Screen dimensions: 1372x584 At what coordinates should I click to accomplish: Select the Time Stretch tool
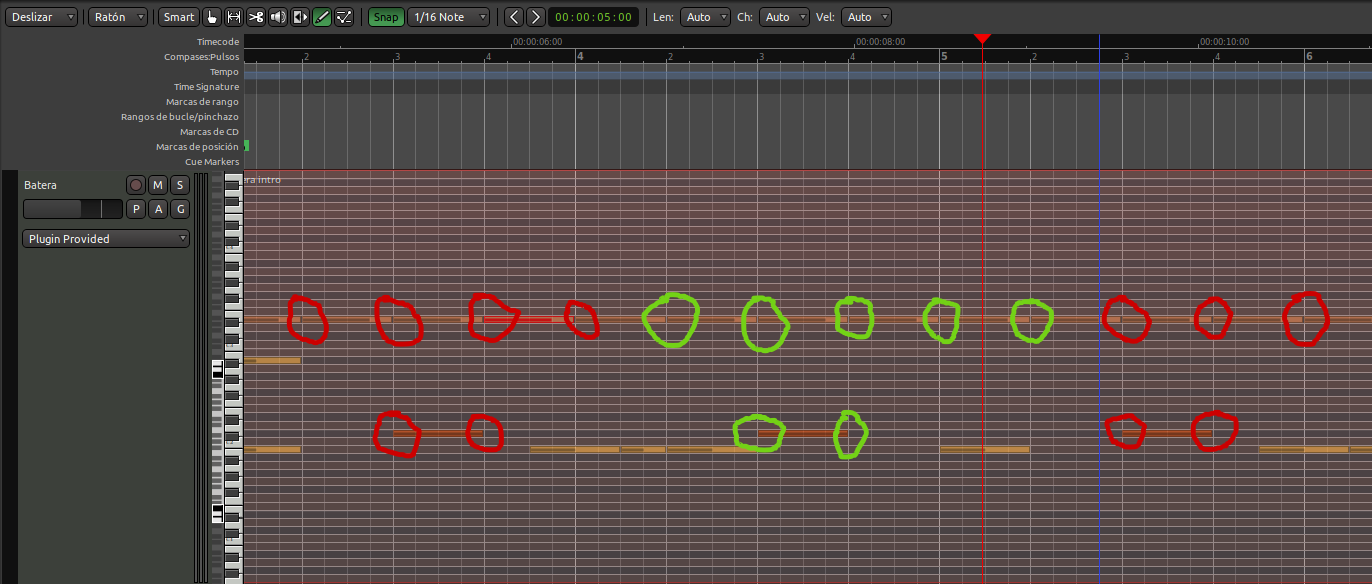pos(300,17)
